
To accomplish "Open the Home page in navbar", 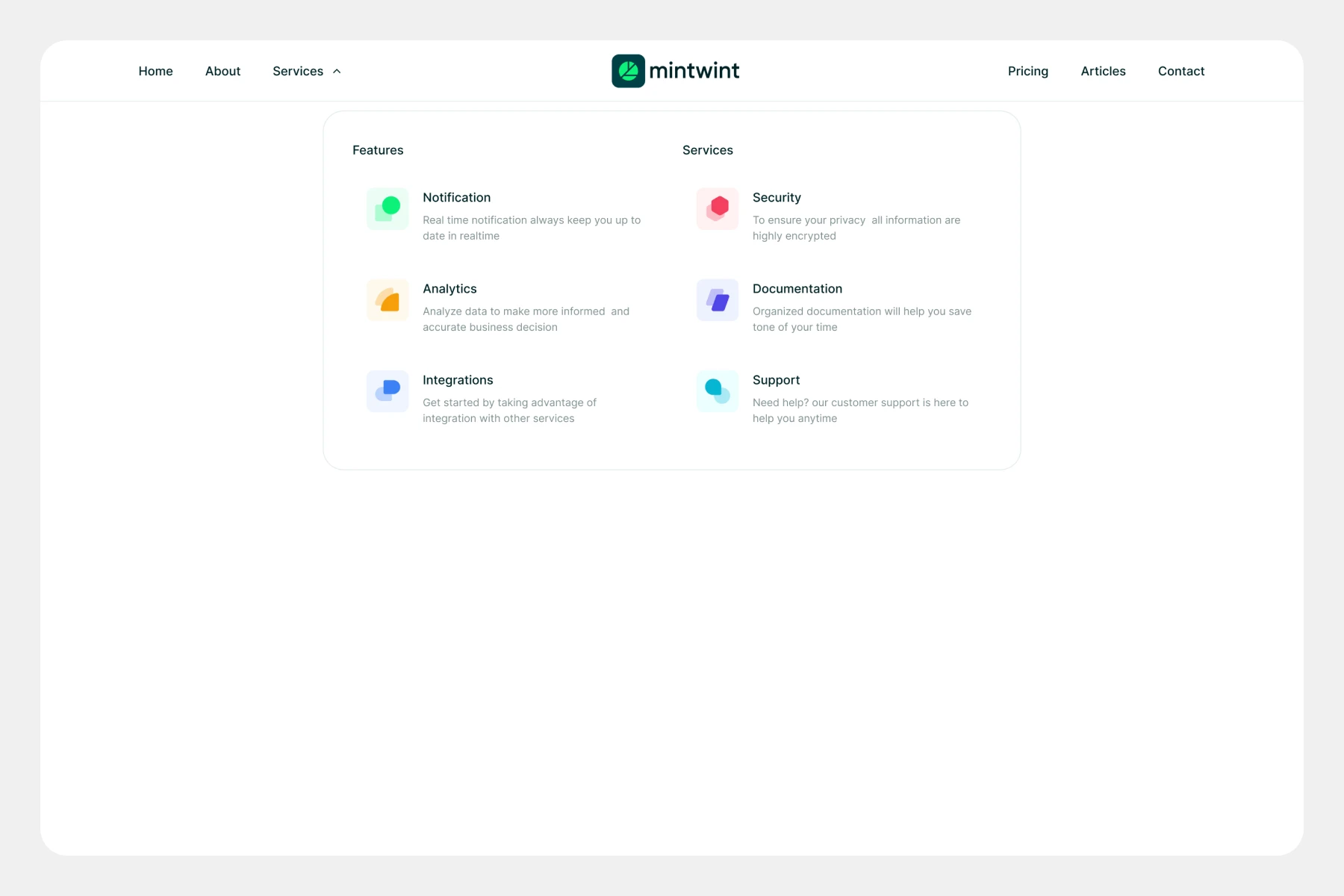I will (x=155, y=71).
